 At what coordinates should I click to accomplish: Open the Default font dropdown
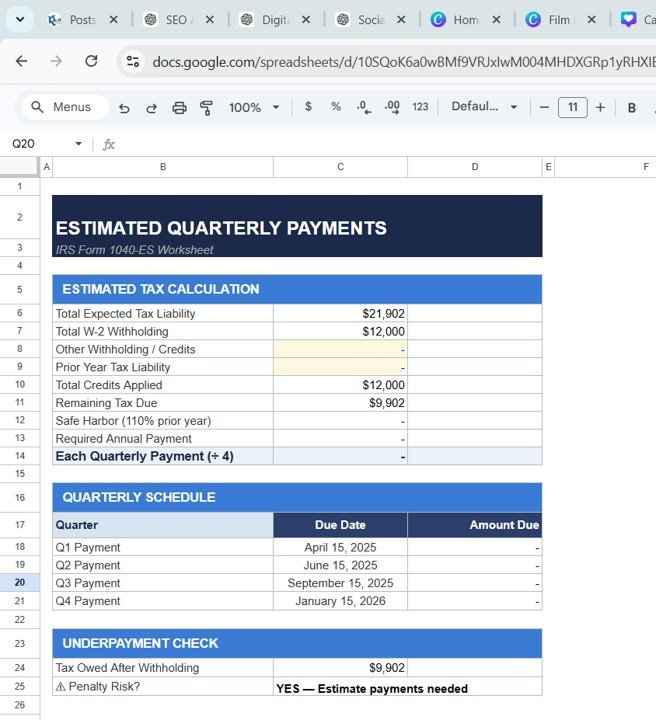(484, 107)
